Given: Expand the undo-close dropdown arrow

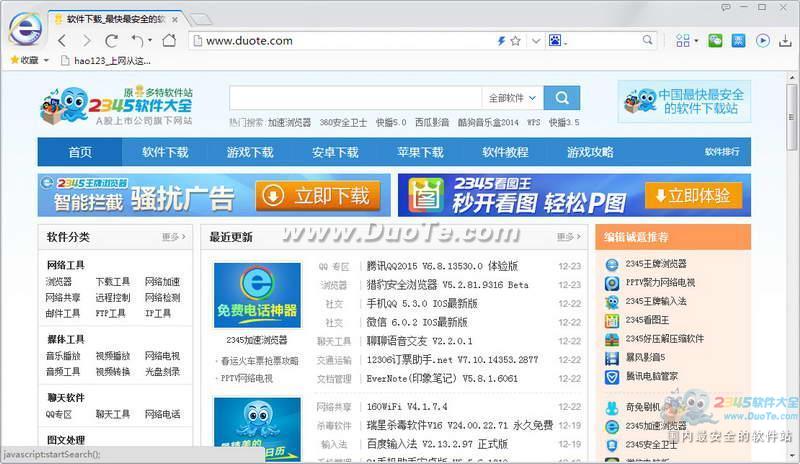Looking at the screenshot, I should click(x=149, y=40).
